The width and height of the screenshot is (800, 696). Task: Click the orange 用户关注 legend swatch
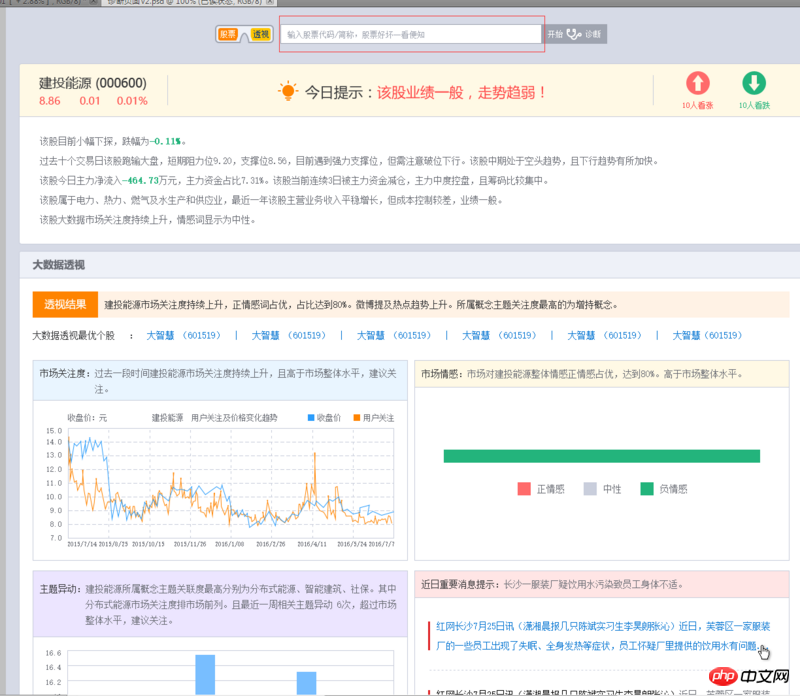[x=357, y=418]
